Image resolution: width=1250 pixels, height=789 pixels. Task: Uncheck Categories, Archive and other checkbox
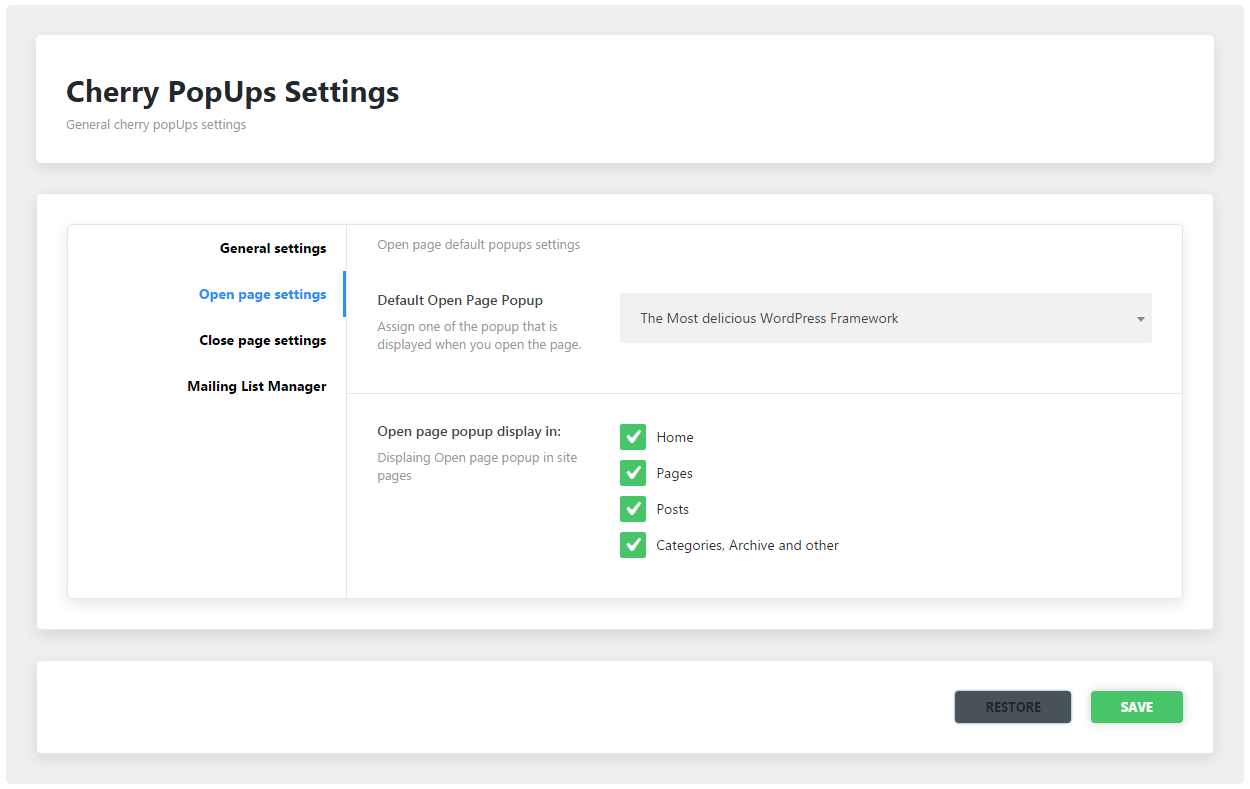(x=633, y=545)
